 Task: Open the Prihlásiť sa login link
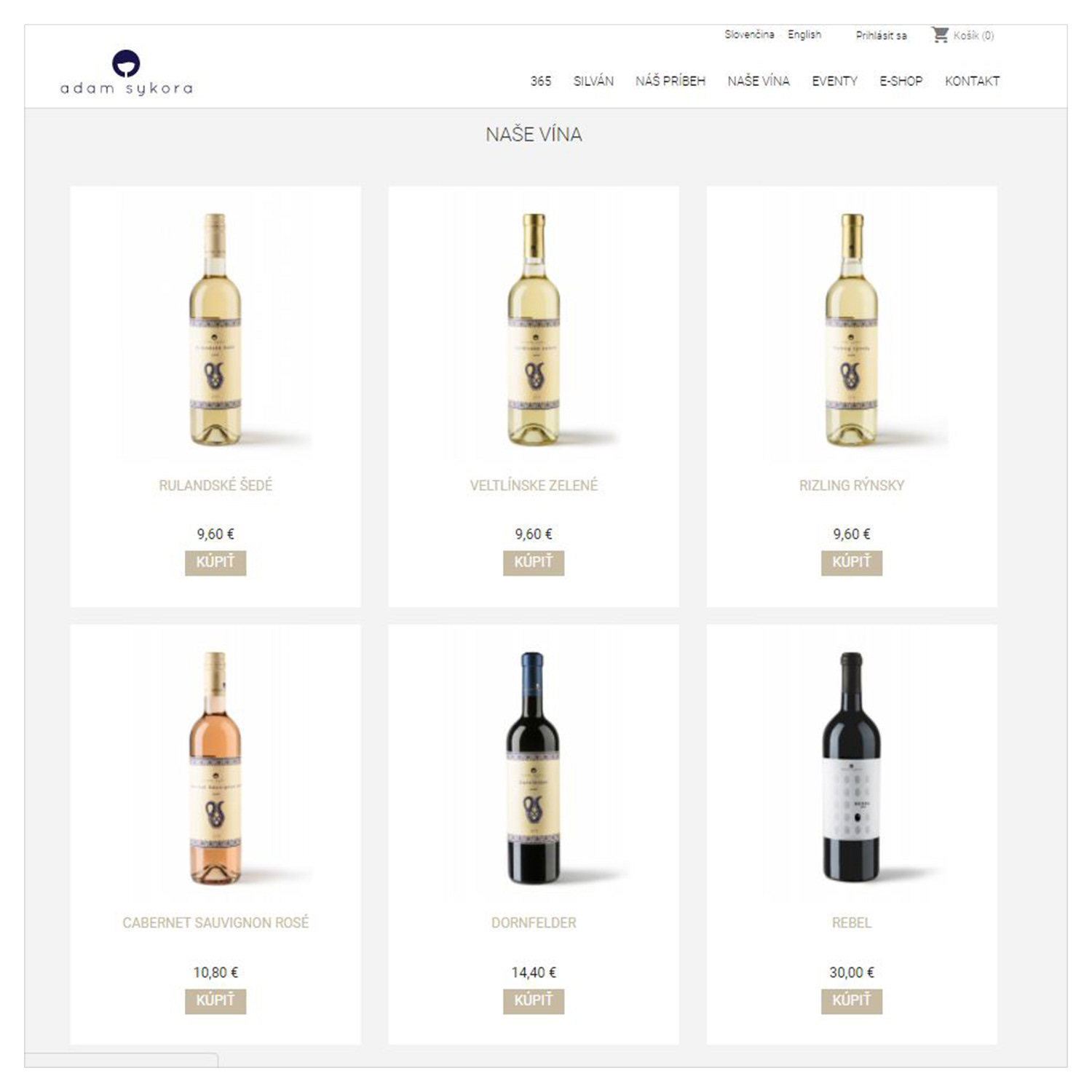pos(881,36)
